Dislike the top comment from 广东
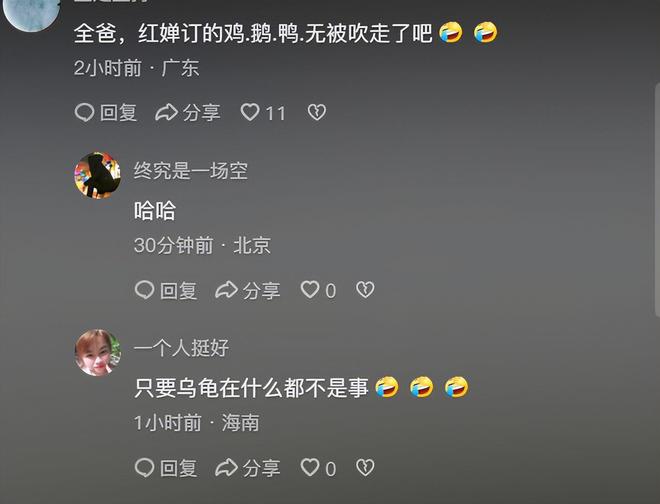The height and width of the screenshot is (504, 660). pos(317,112)
